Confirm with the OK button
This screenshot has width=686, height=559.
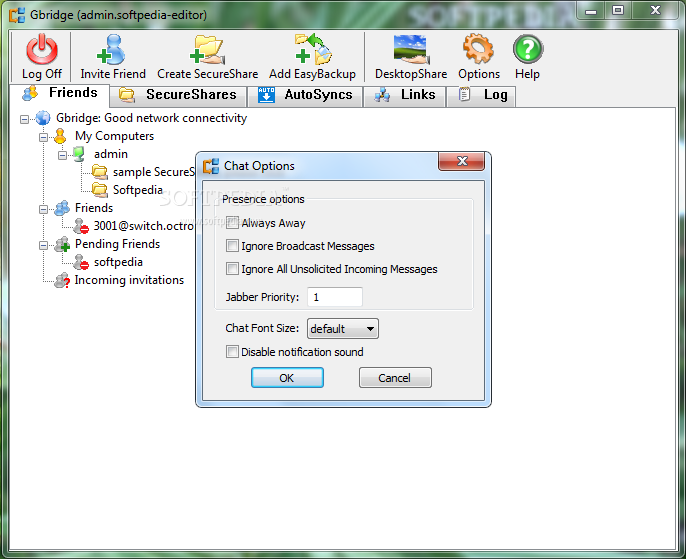click(287, 377)
